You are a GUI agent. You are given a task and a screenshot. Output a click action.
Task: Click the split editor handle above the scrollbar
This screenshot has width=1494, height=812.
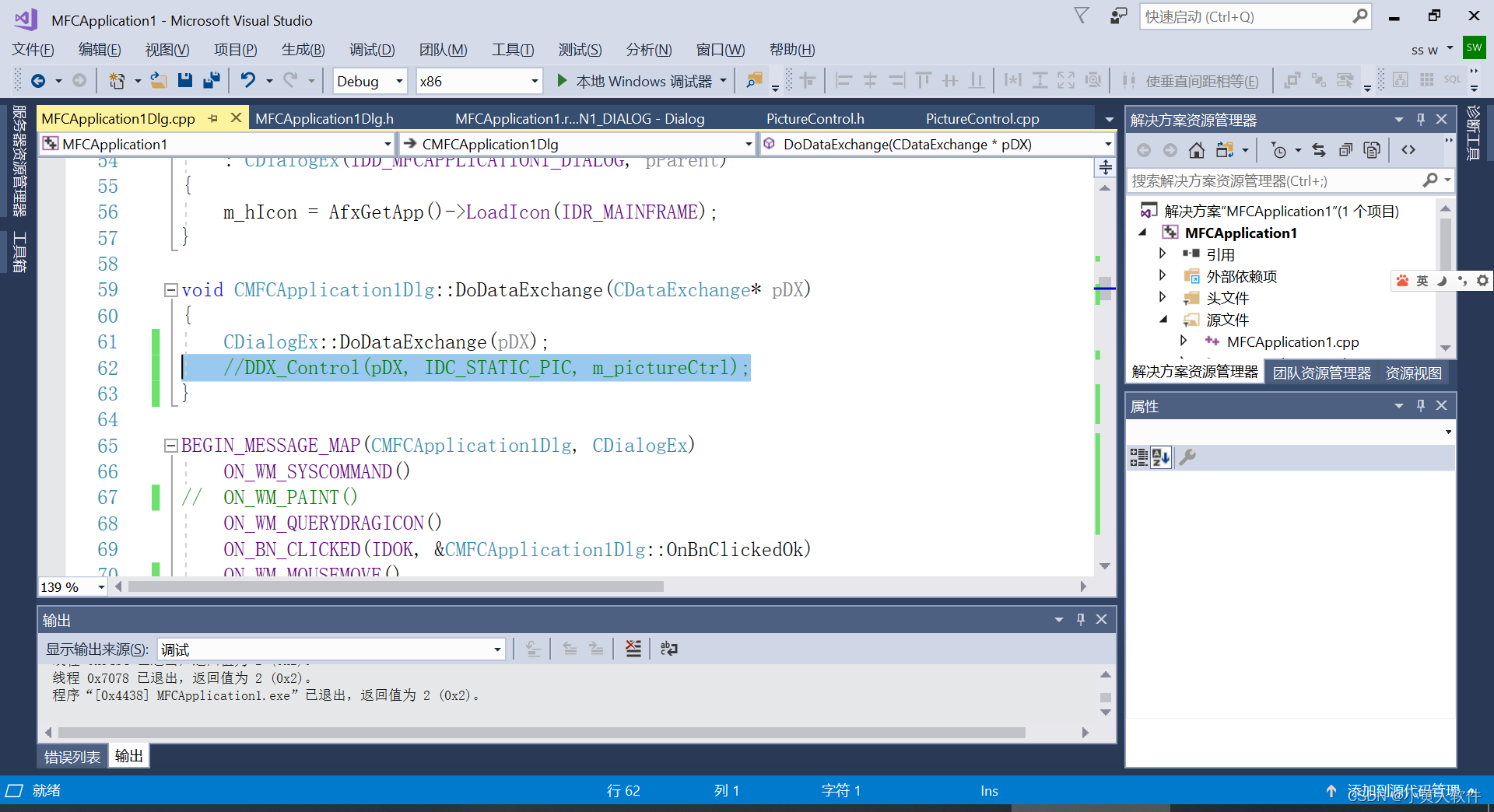coord(1105,167)
